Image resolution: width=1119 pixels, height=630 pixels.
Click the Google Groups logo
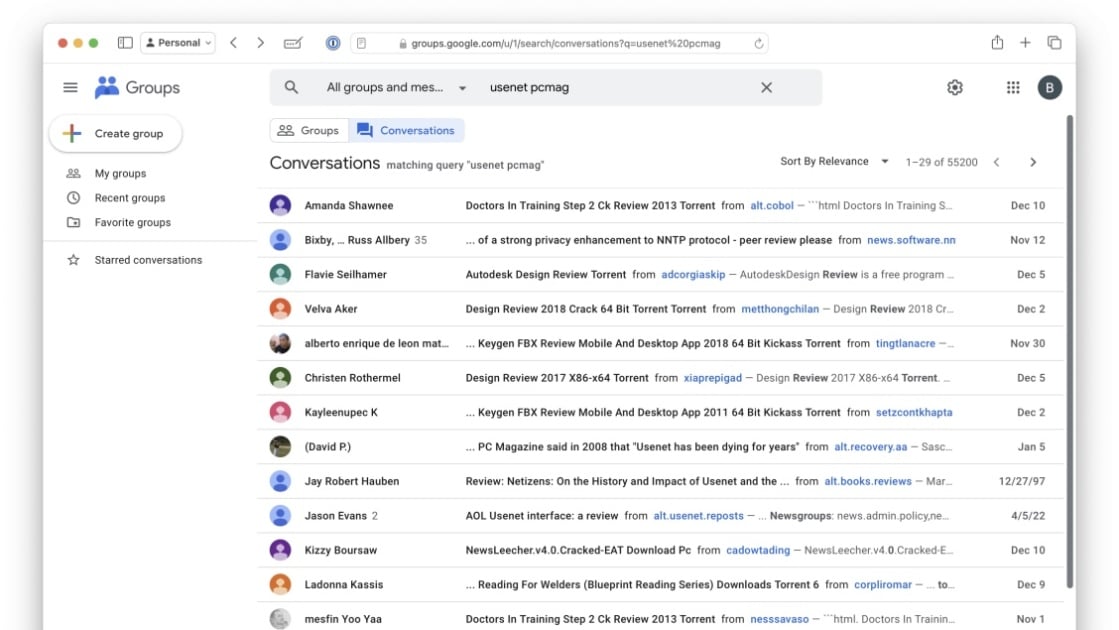coord(137,88)
